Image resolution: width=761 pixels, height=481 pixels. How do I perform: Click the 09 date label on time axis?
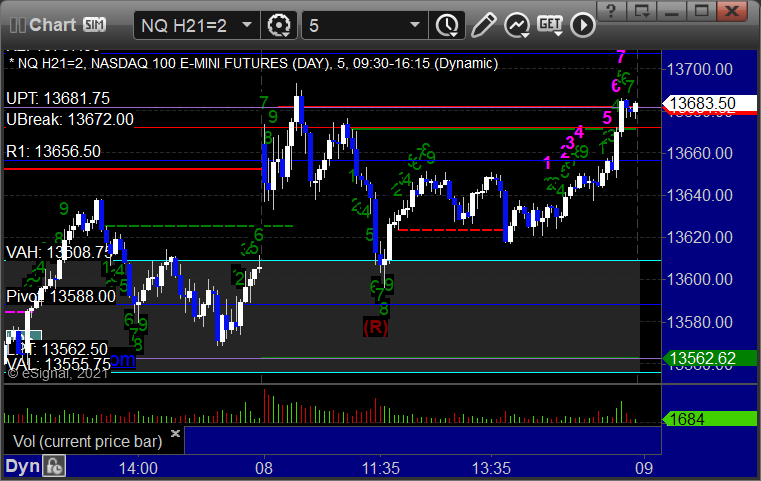pyautogui.click(x=645, y=468)
